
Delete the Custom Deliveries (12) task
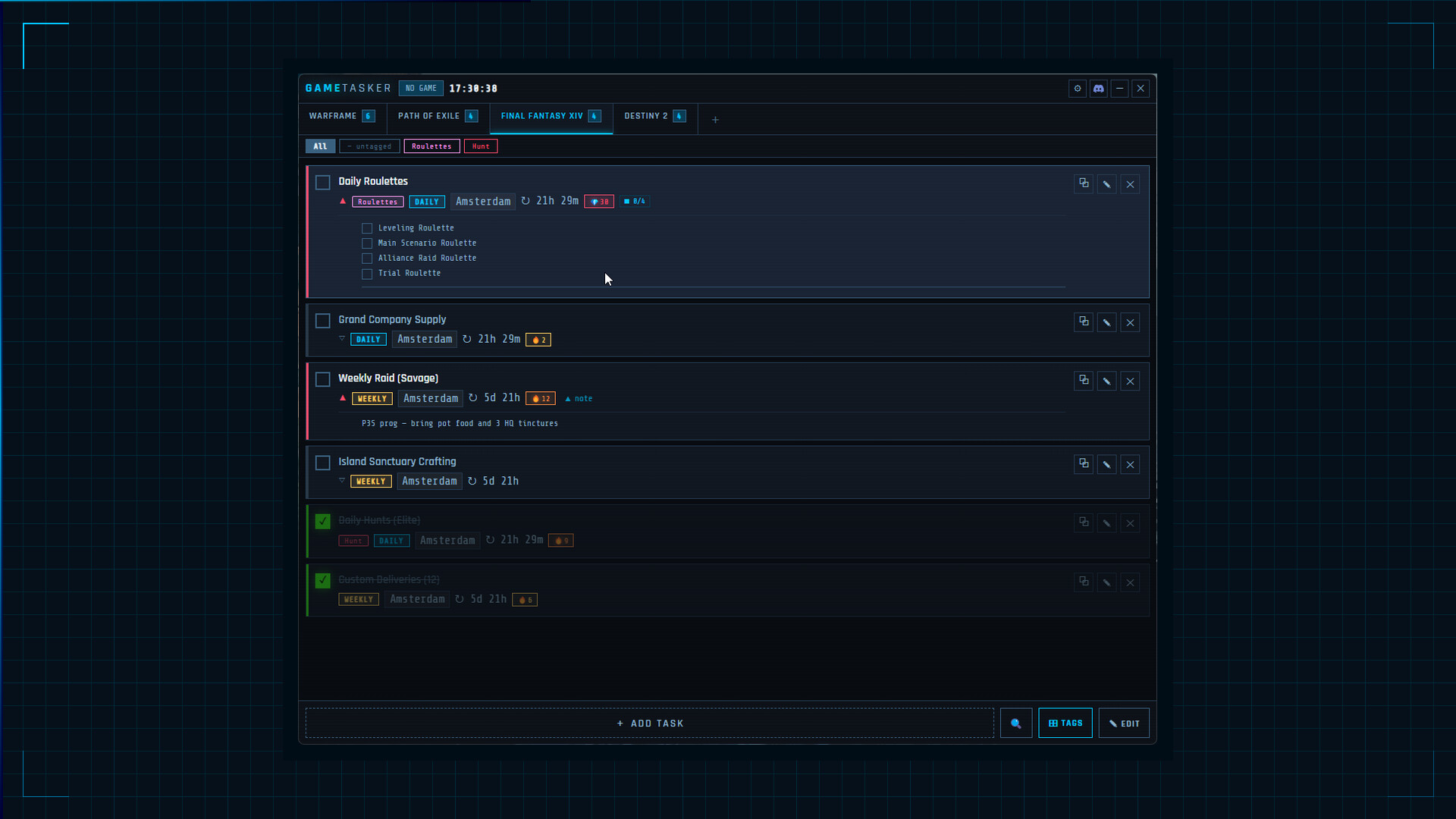coord(1130,582)
